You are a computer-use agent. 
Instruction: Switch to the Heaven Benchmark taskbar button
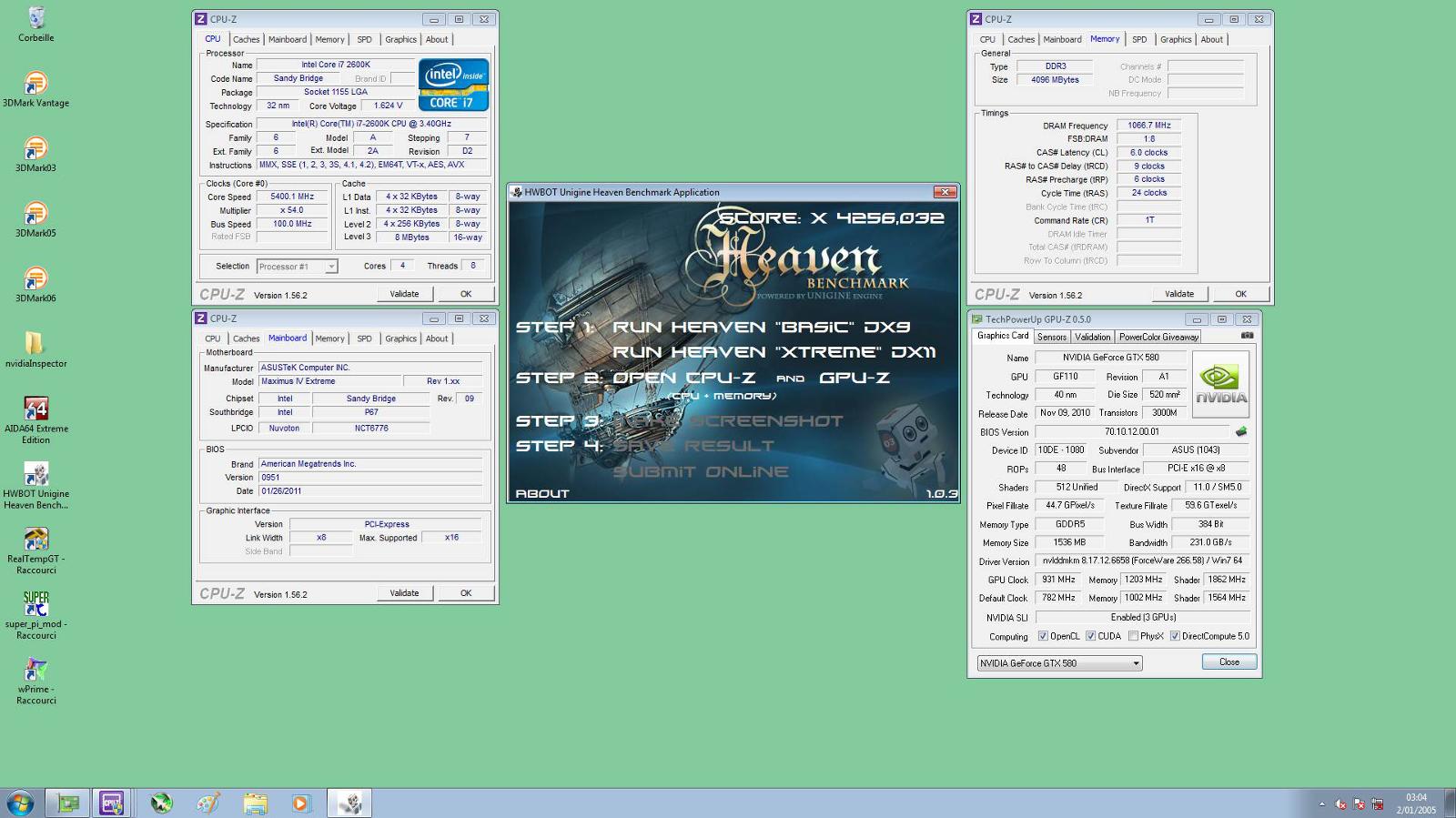point(349,803)
